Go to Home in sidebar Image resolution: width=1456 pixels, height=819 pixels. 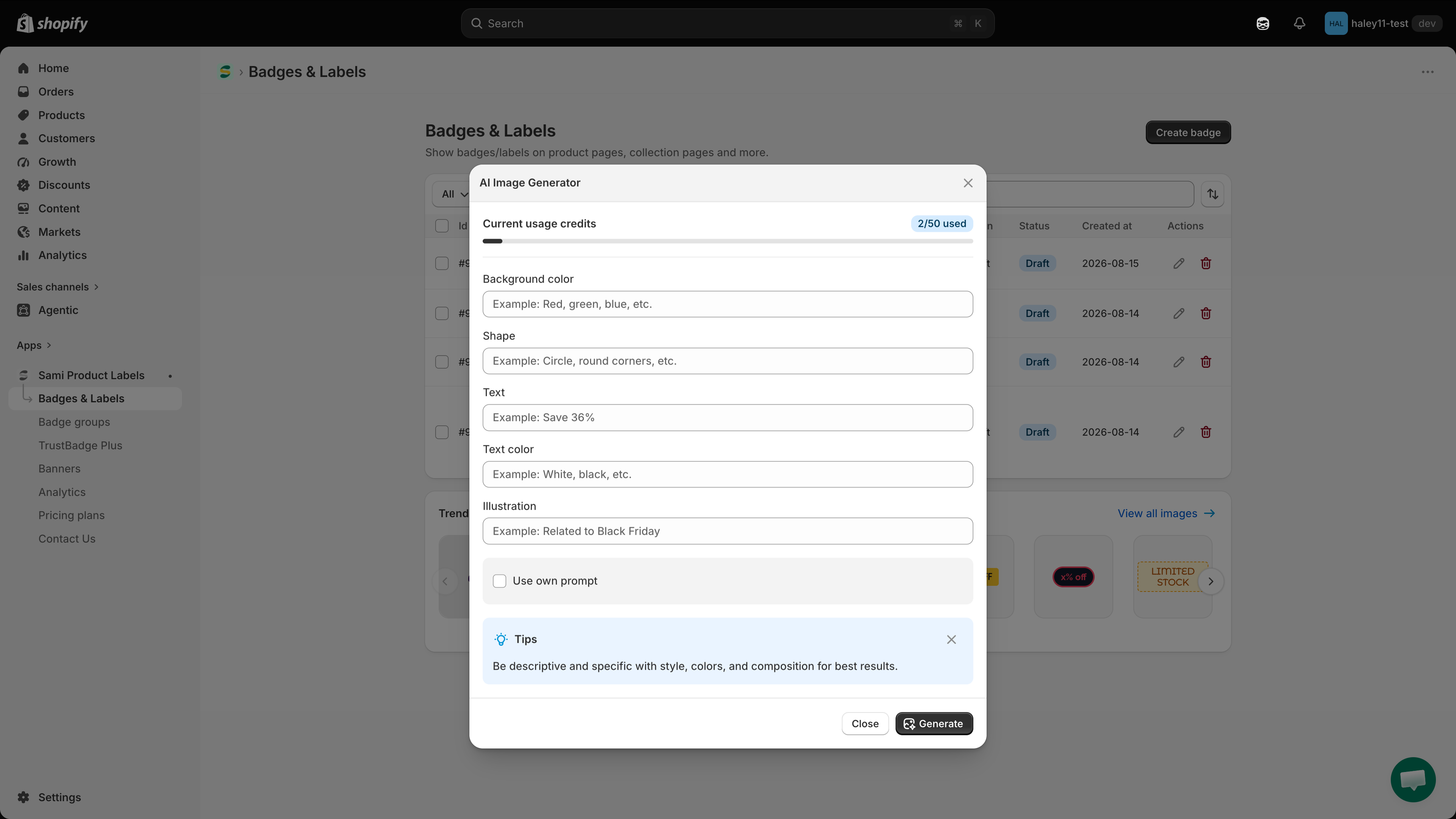pos(53,68)
